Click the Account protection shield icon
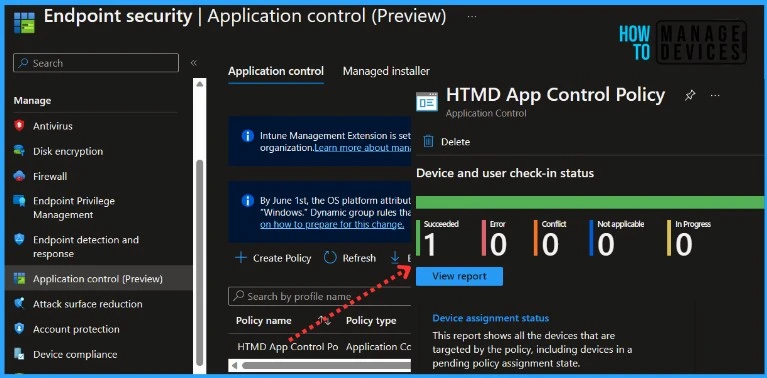 pyautogui.click(x=20, y=329)
